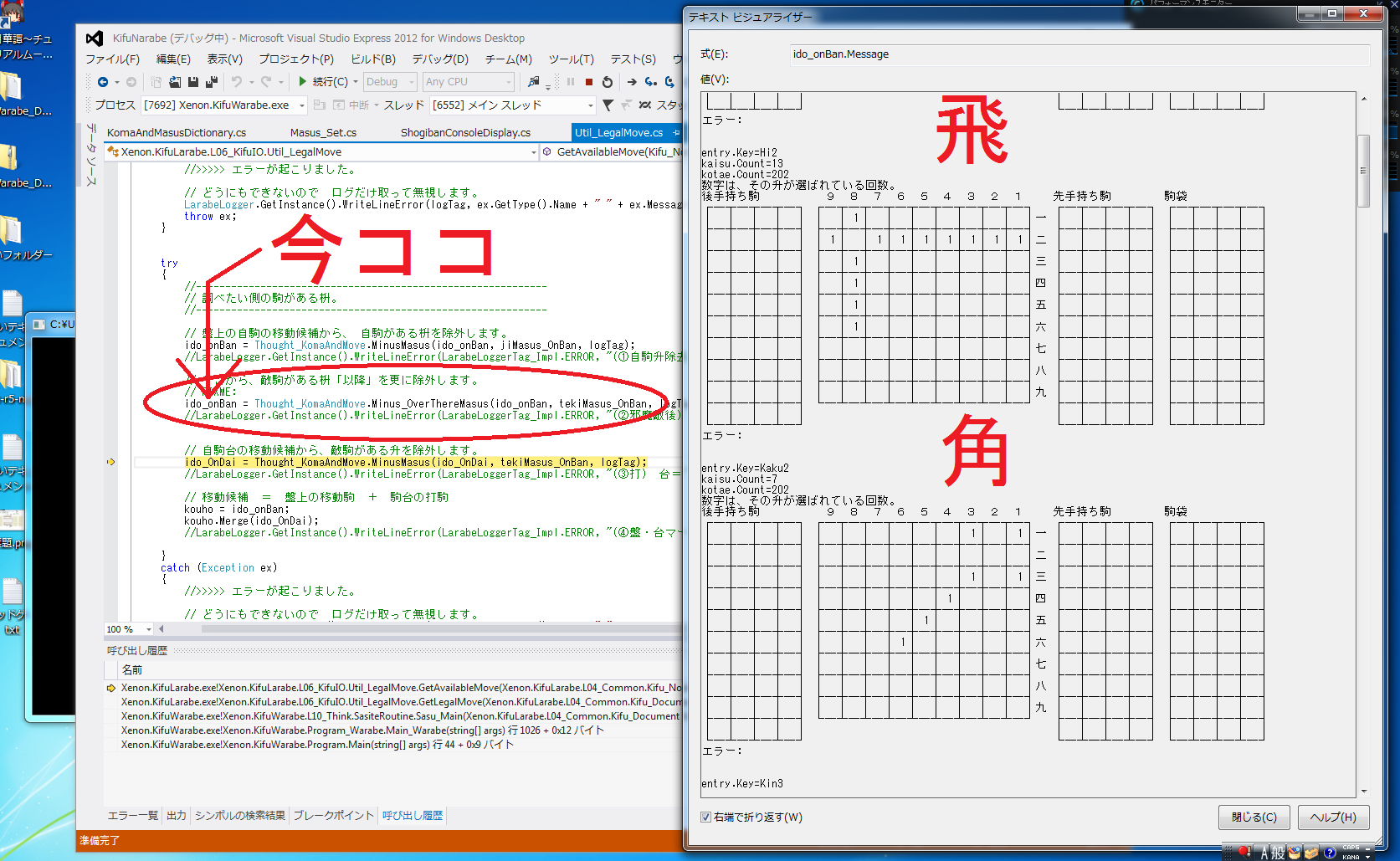This screenshot has width=1400, height=861.
Task: Open the main thread selection dropdown
Action: [x=512, y=105]
